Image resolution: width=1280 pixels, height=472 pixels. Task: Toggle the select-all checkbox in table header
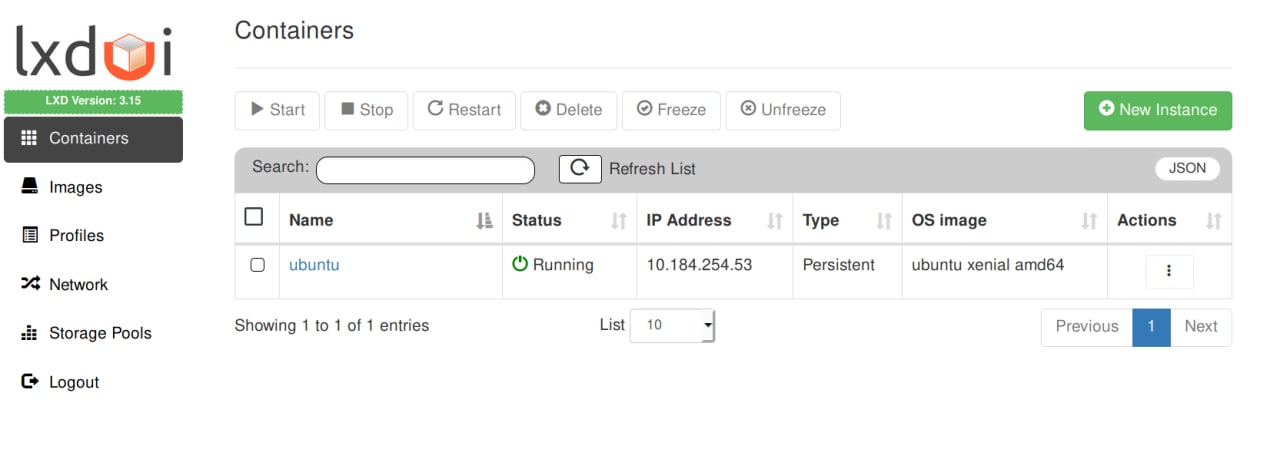click(x=254, y=217)
